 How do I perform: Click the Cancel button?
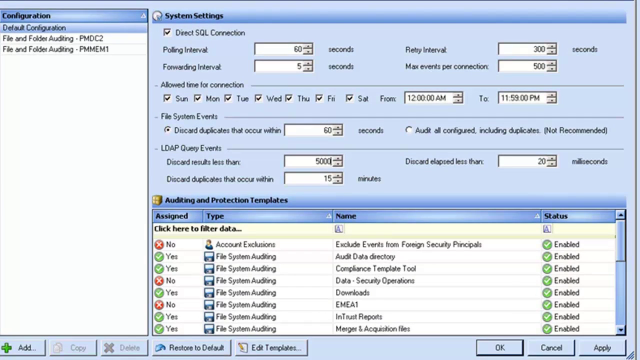551,348
